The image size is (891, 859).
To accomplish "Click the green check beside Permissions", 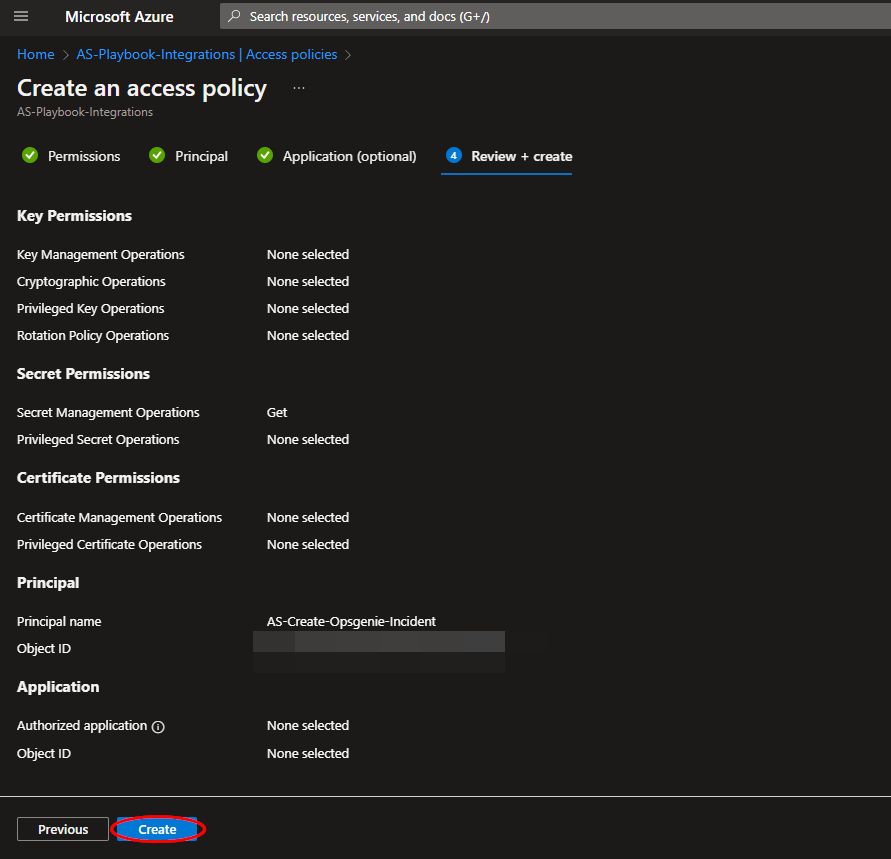I will point(30,155).
